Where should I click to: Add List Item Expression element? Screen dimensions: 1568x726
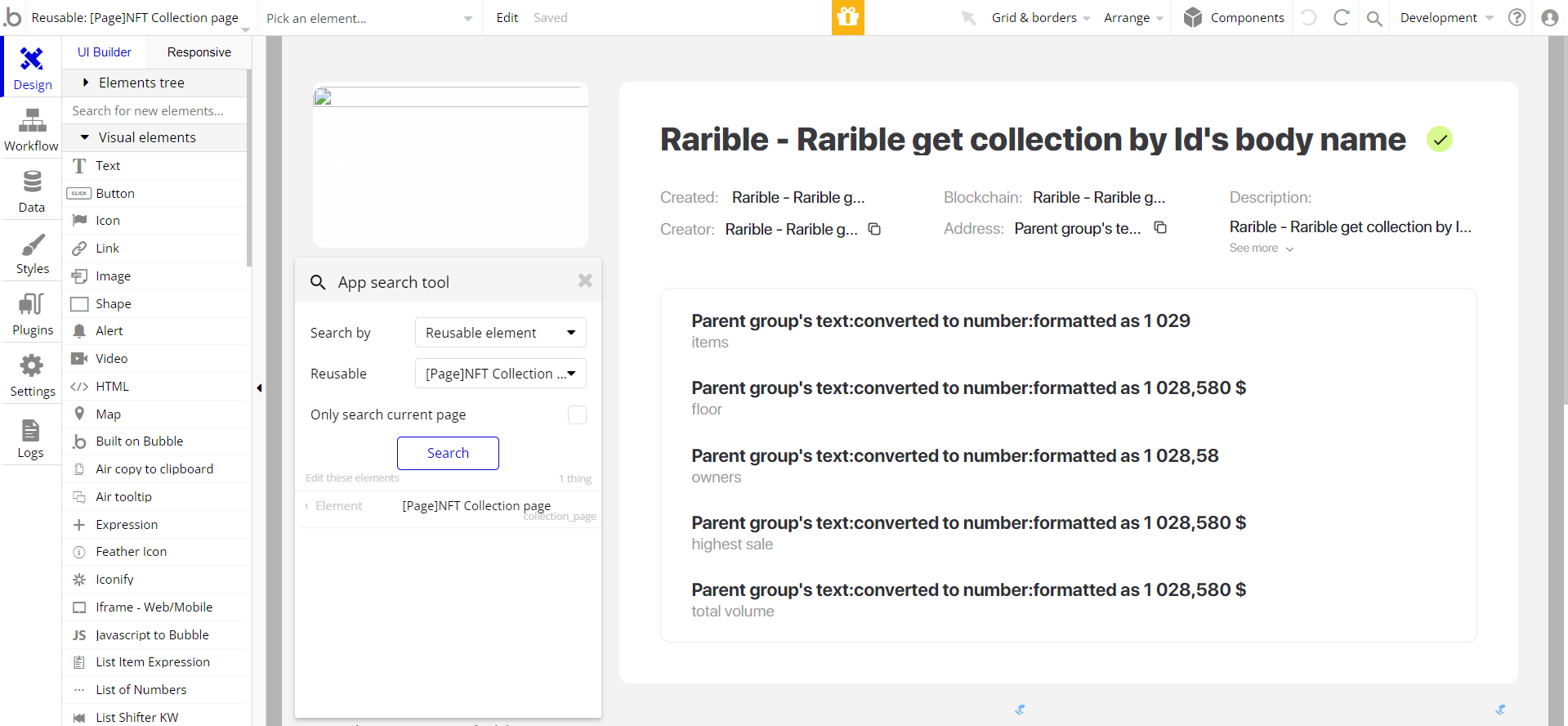pyautogui.click(x=155, y=661)
